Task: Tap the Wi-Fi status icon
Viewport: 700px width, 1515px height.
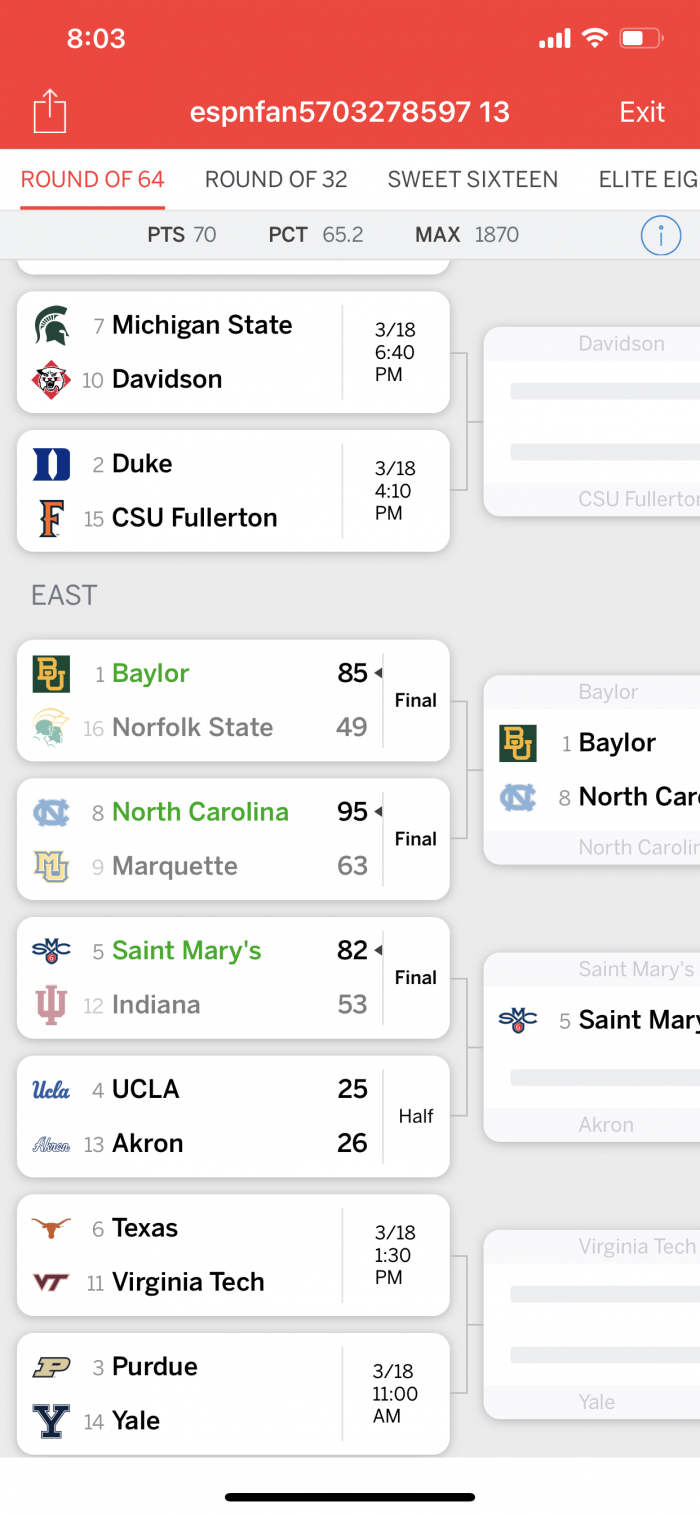Action: click(x=595, y=39)
